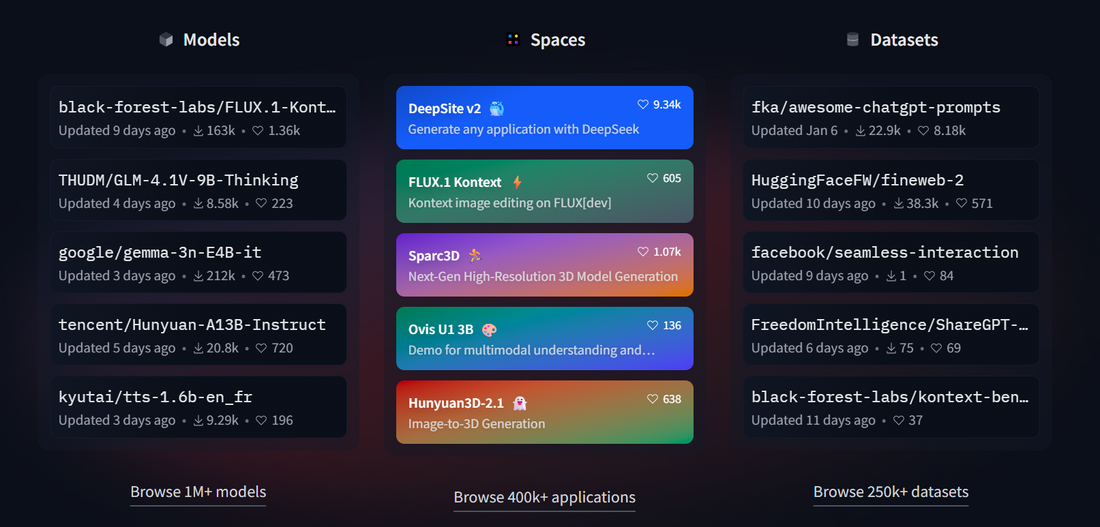This screenshot has height=527, width=1100.
Task: Click the download icon on google/gemma-3n-E4B-it
Action: [199, 276]
